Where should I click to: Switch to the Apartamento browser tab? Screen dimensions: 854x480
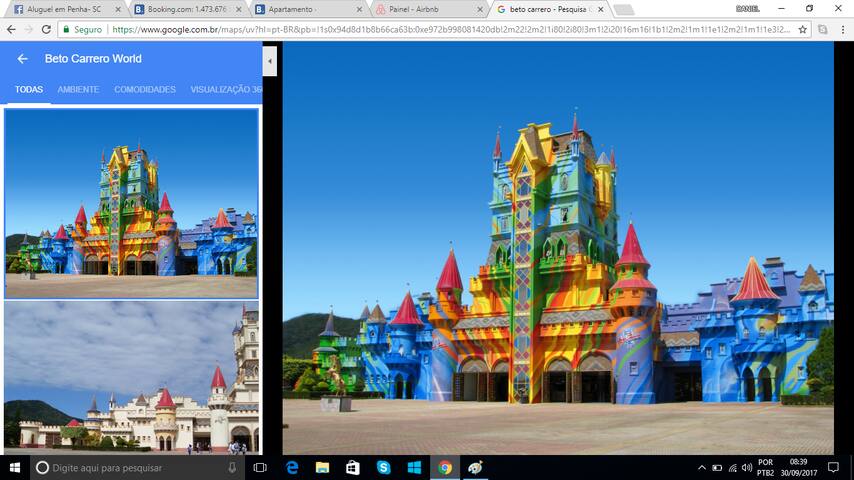point(309,9)
